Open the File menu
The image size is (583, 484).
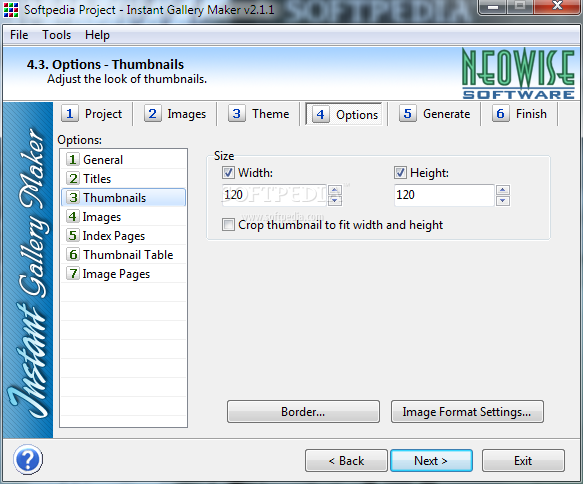(x=19, y=35)
